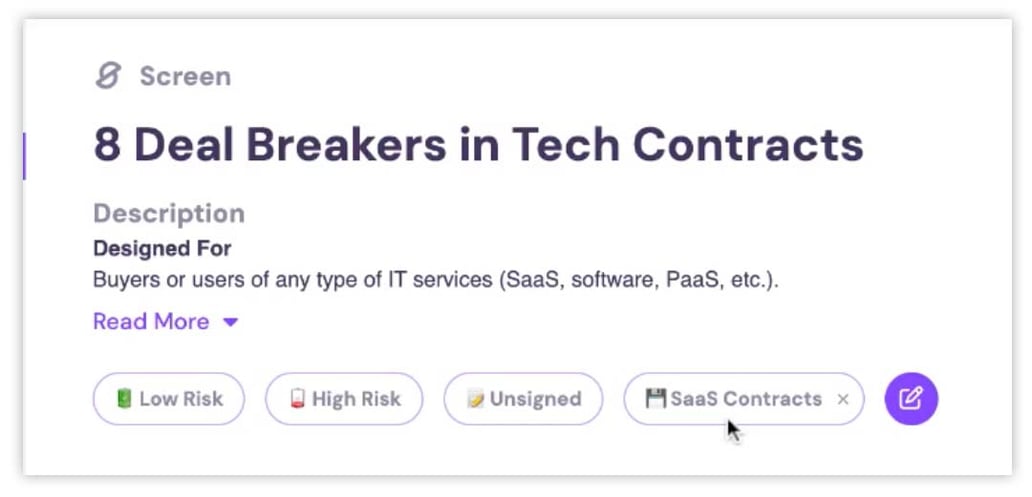This screenshot has height=497, width=1032.
Task: Open the Read More link text
Action: coord(151,322)
